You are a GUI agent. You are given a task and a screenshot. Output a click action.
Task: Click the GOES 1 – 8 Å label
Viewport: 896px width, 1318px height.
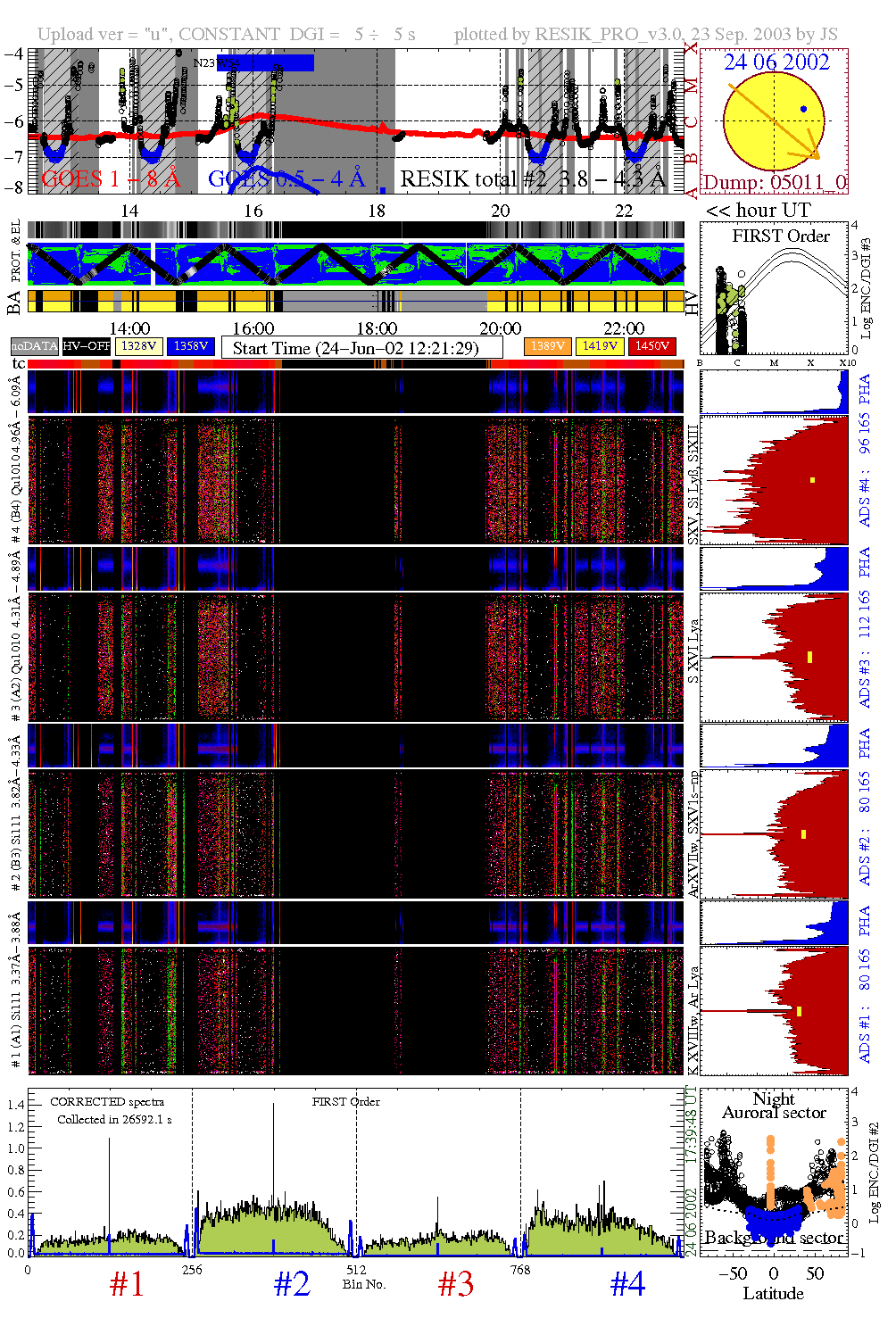[x=111, y=179]
